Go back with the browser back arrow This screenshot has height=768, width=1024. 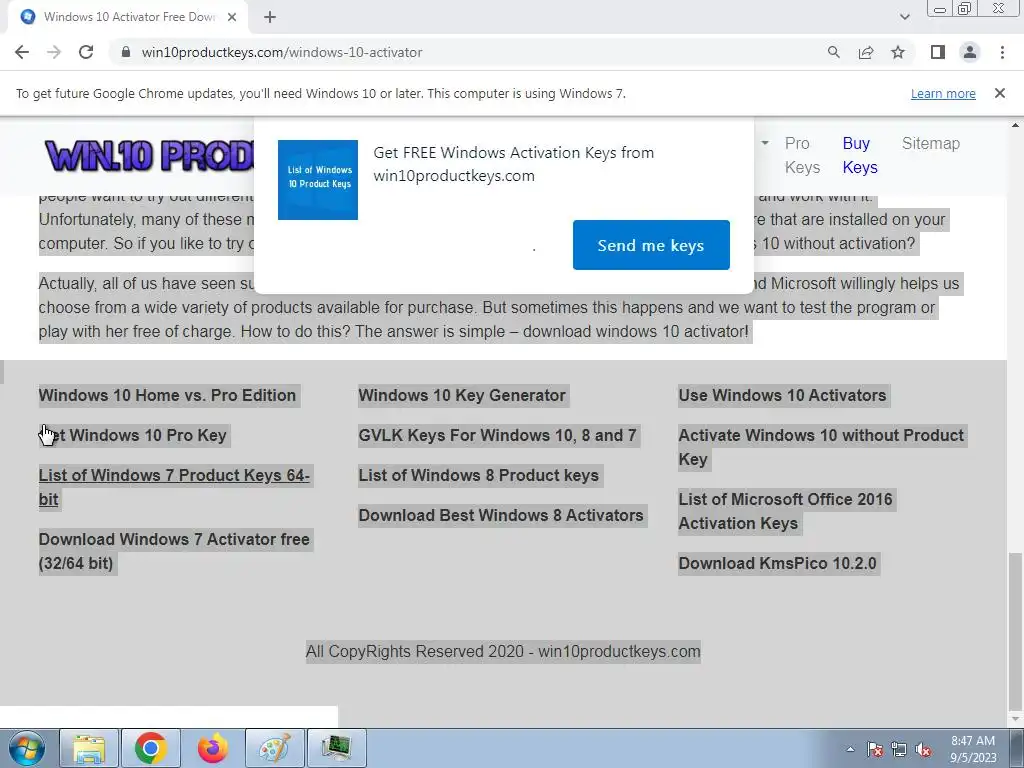(22, 52)
